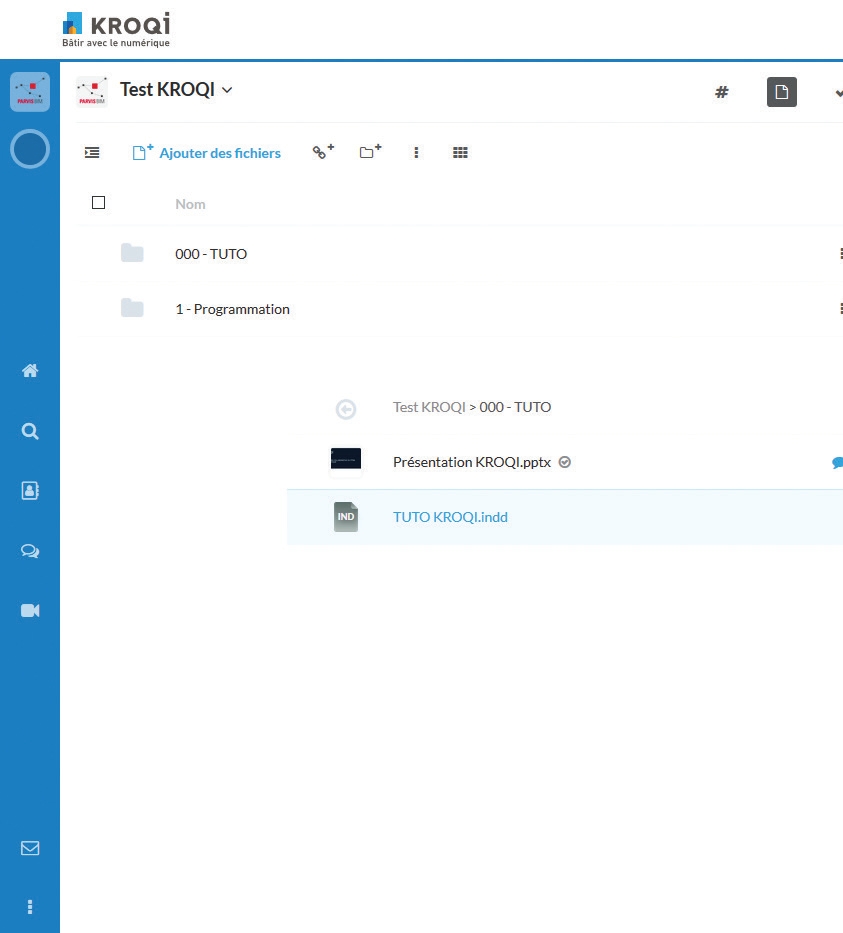Open the mail envelope icon in sidebar
Viewport: 843px width, 933px height.
30,848
